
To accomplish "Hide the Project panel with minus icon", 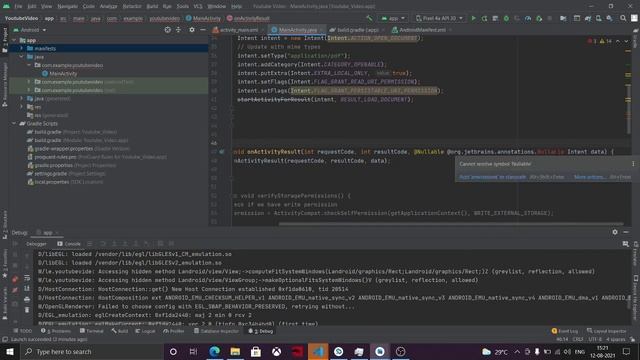I will pyautogui.click(x=203, y=30).
